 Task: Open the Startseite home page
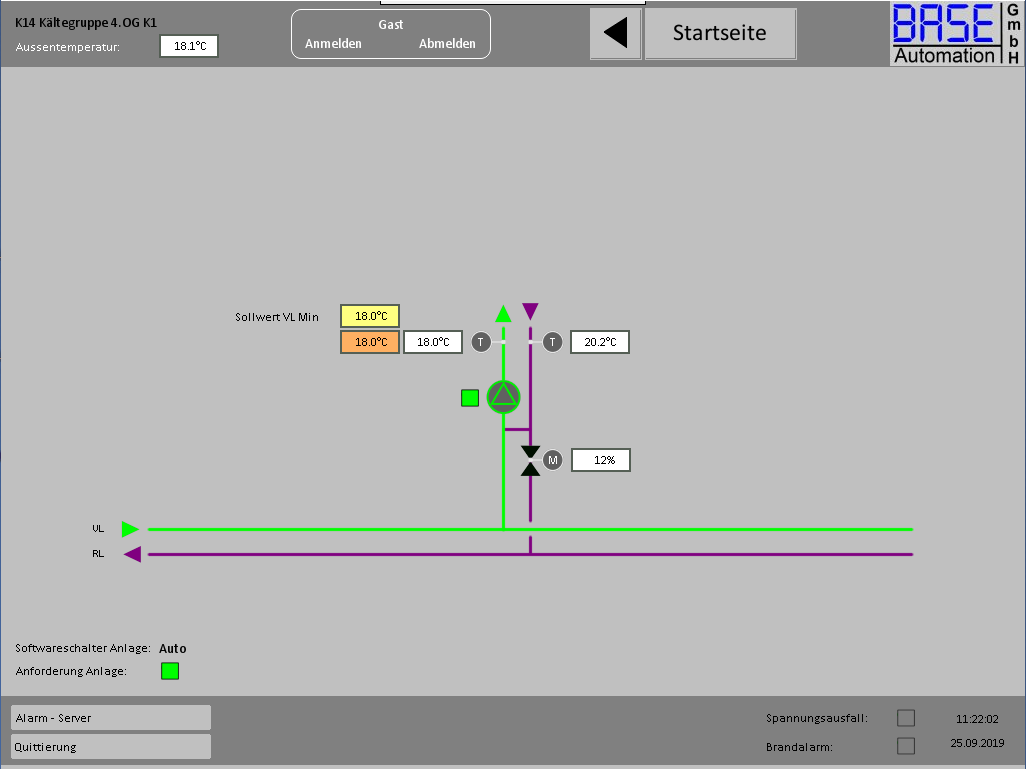tap(720, 33)
